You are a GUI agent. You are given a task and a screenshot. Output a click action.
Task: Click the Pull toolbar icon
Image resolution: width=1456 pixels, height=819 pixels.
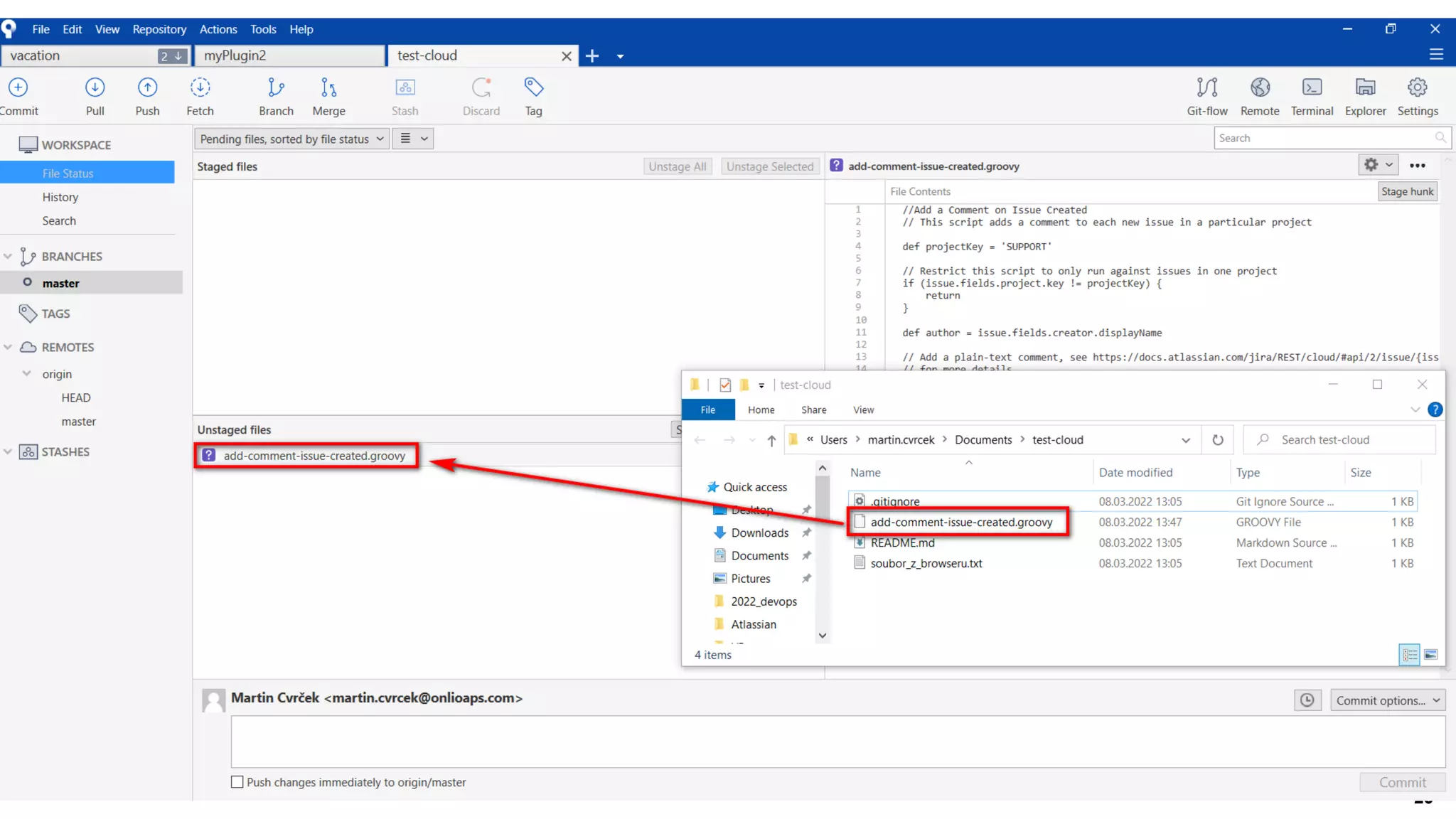95,88
